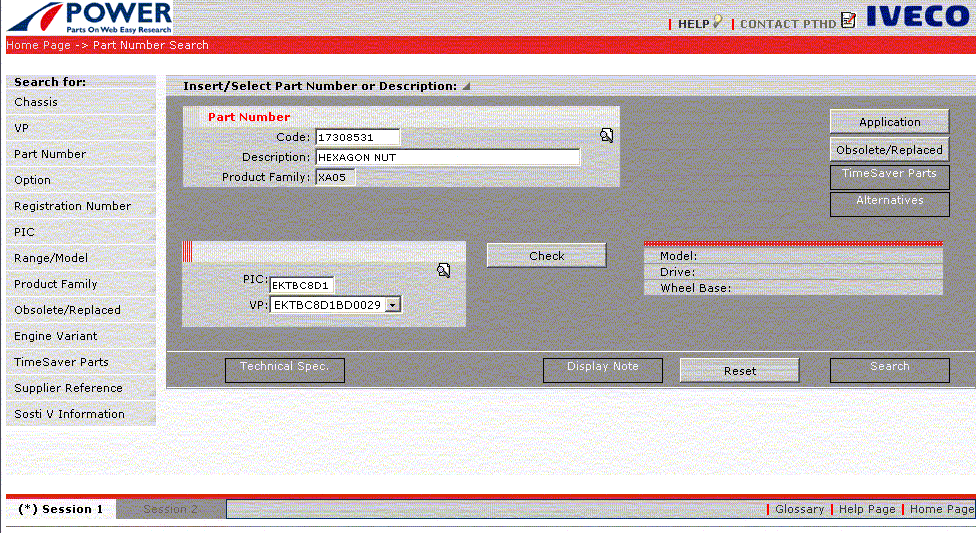Choose Engine Variant from Search for menu
Screen dimensions: 980x533
(x=55, y=336)
